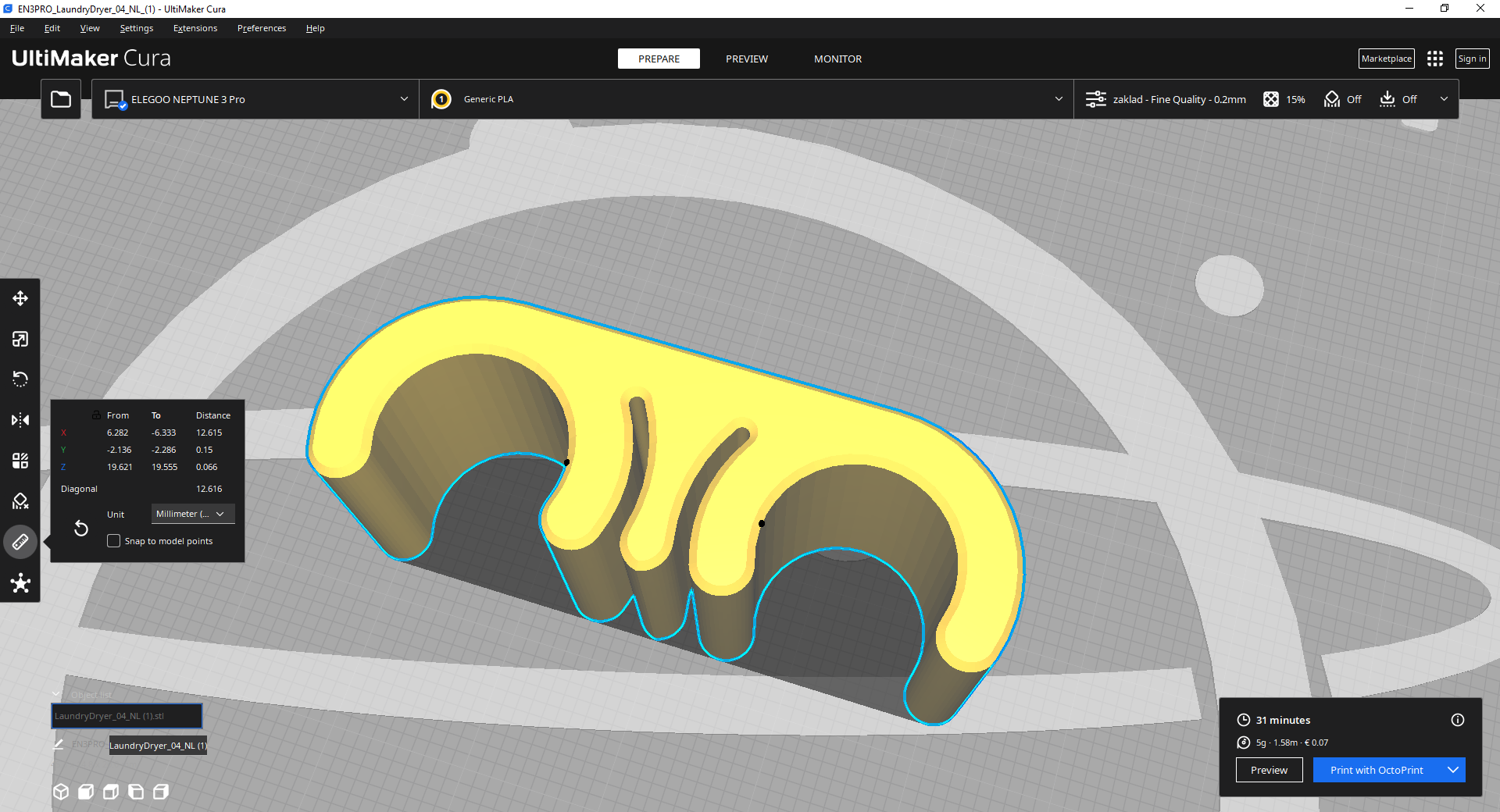The height and width of the screenshot is (812, 1500).
Task: Open Generic PLA material dropdown
Action: (746, 99)
